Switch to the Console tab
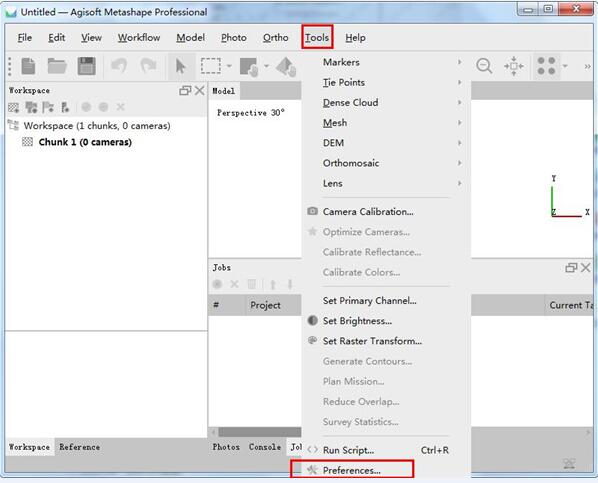 click(265, 447)
